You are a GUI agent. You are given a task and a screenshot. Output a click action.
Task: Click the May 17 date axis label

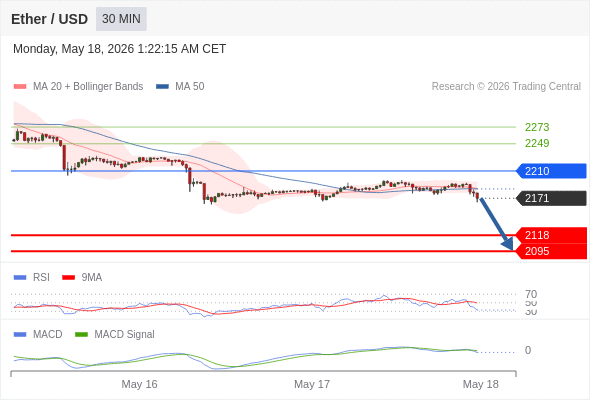(312, 384)
